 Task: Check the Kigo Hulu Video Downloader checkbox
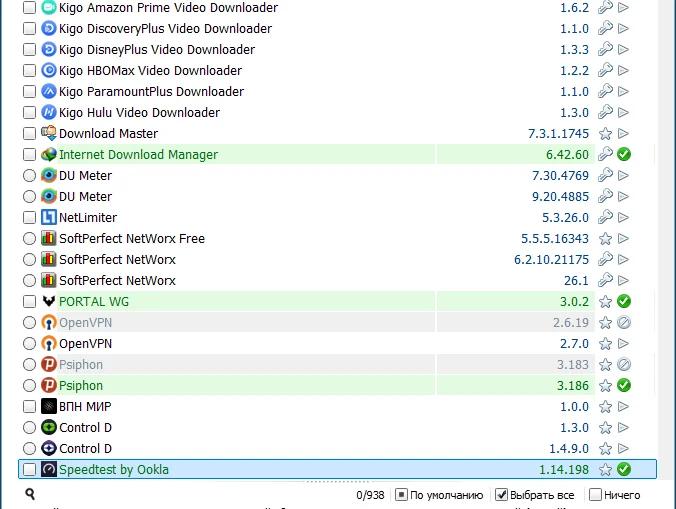(29, 113)
